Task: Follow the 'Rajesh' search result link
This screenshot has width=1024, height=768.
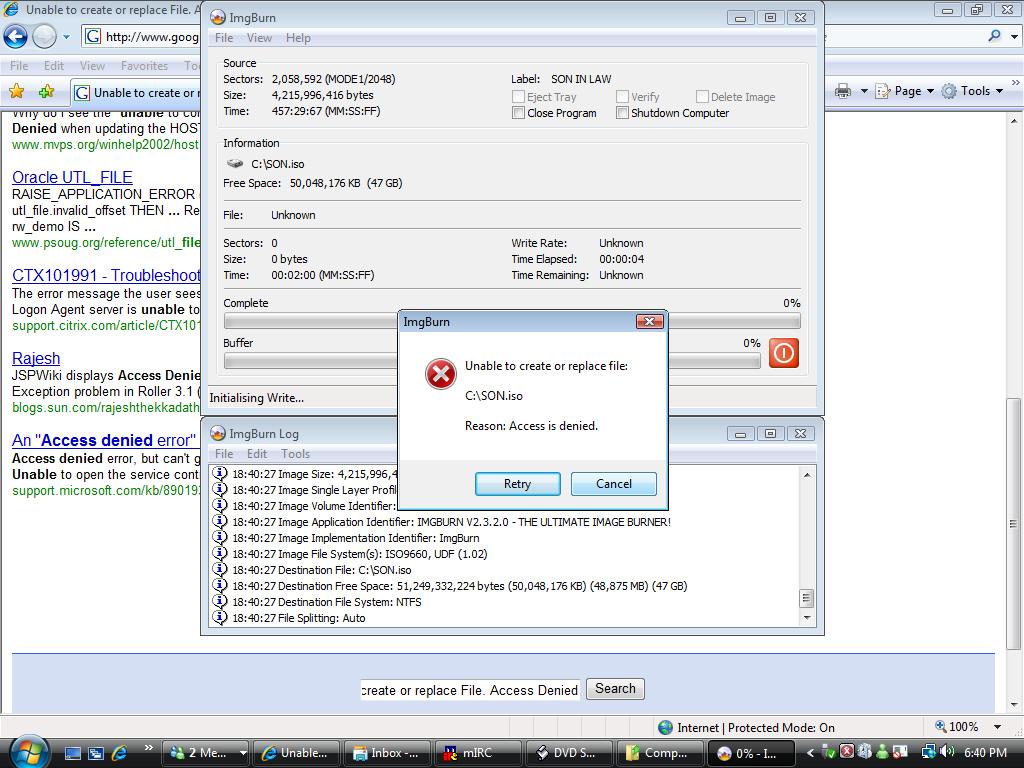Action: click(36, 359)
